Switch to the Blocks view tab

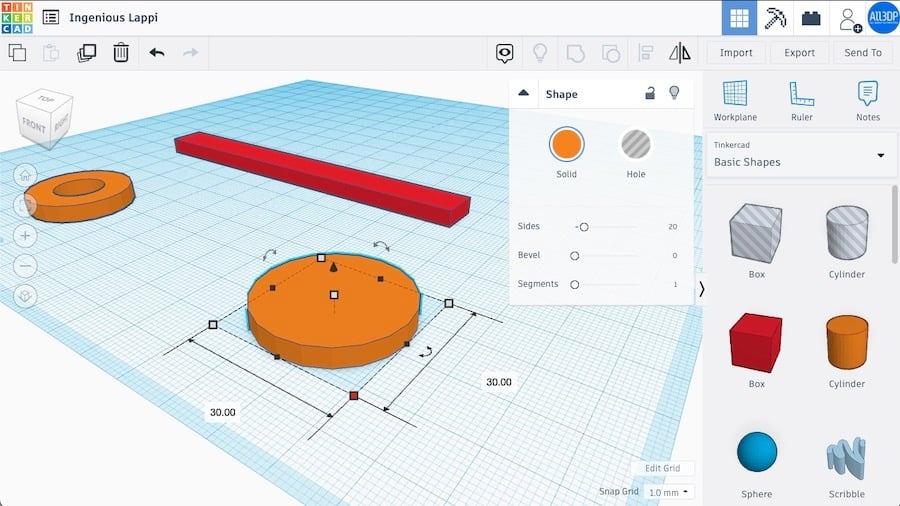click(811, 18)
